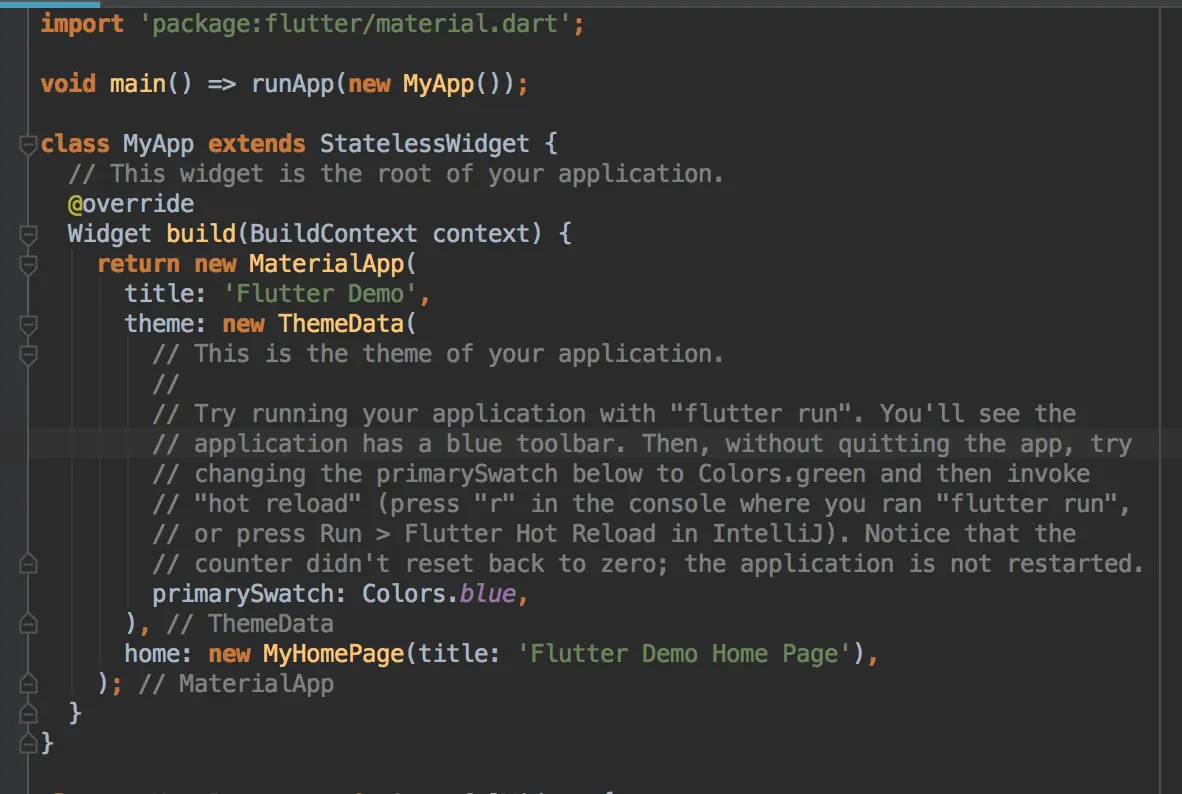Viewport: 1182px width, 794px height.
Task: Click the 'extends' keyword
Action: point(256,143)
